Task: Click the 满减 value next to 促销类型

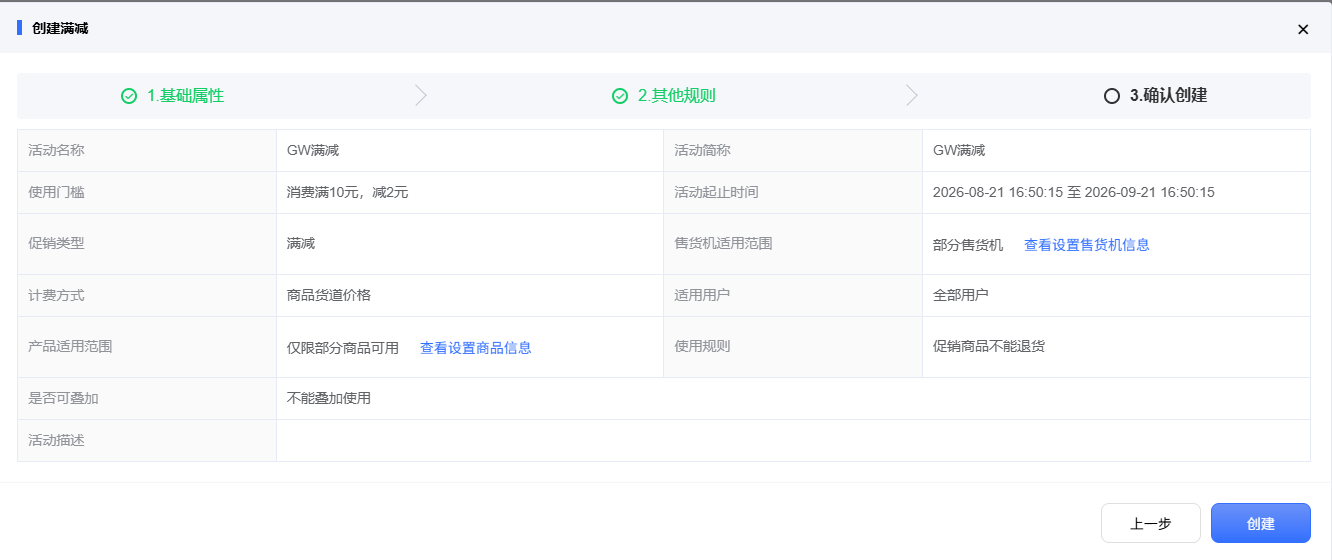Action: 301,243
